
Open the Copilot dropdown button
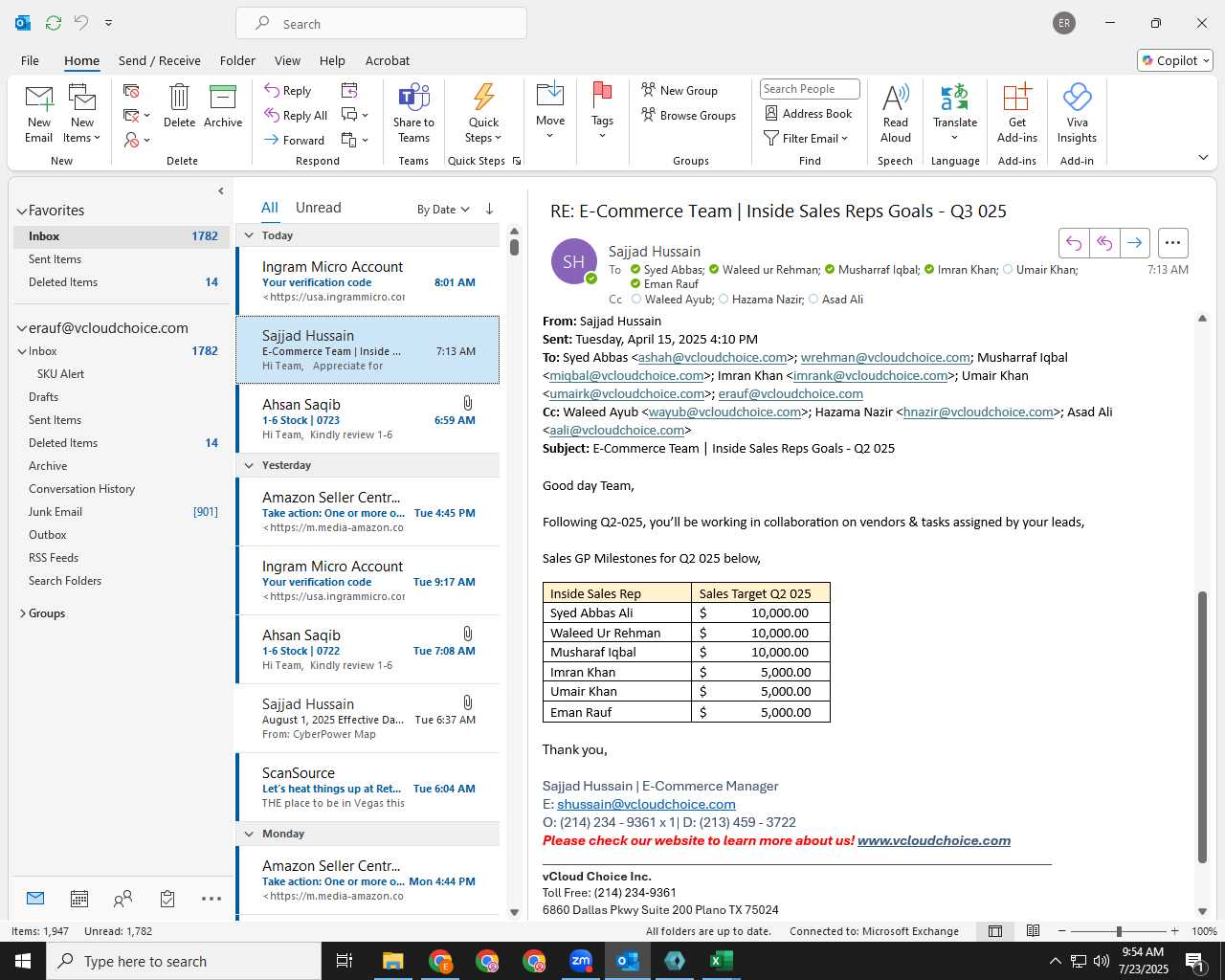[x=1175, y=60]
